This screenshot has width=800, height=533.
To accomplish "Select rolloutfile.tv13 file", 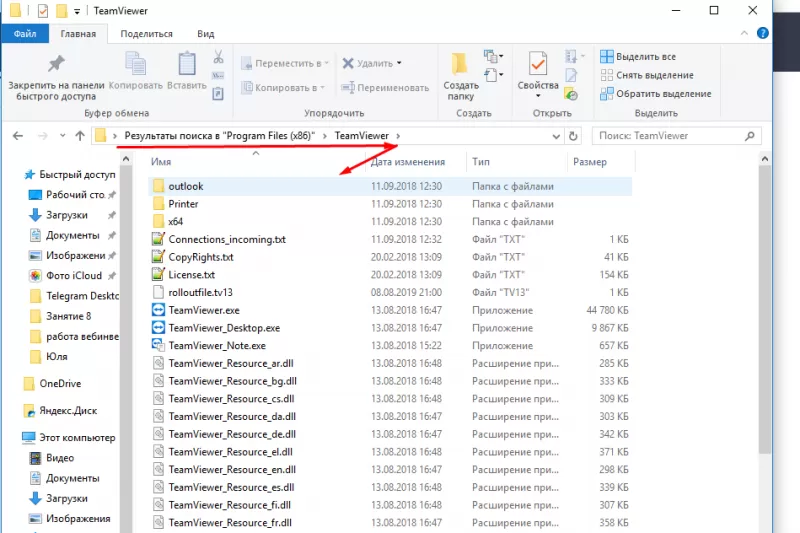I will (x=390, y=292).
